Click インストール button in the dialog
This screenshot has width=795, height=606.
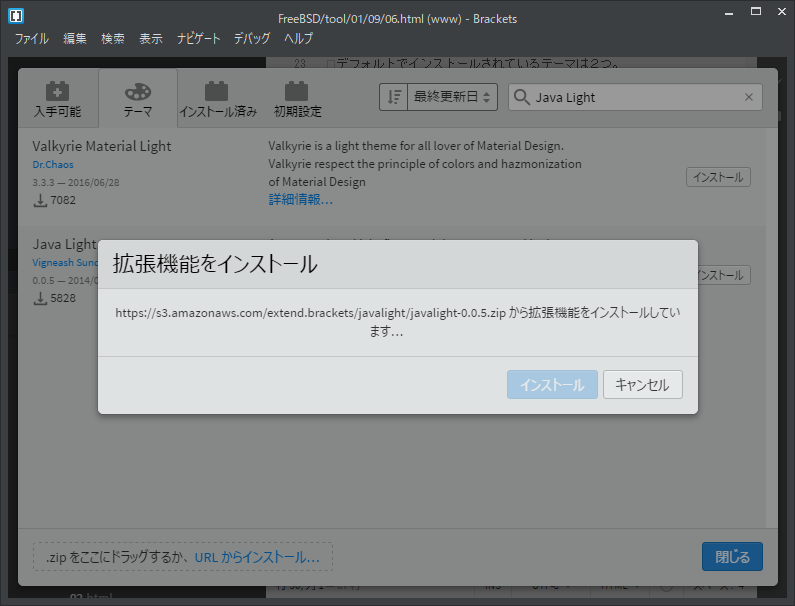coord(552,384)
